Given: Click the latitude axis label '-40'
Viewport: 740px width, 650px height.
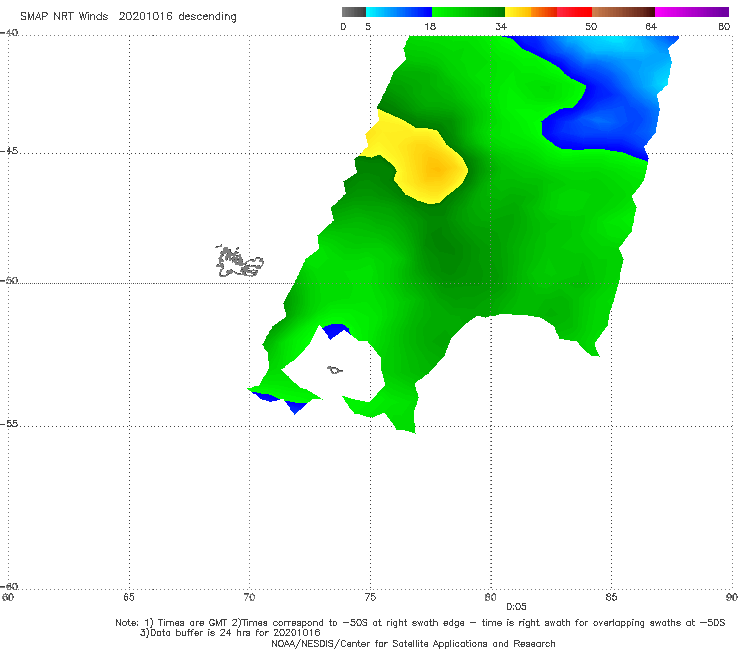Looking at the screenshot, I should (9, 33).
